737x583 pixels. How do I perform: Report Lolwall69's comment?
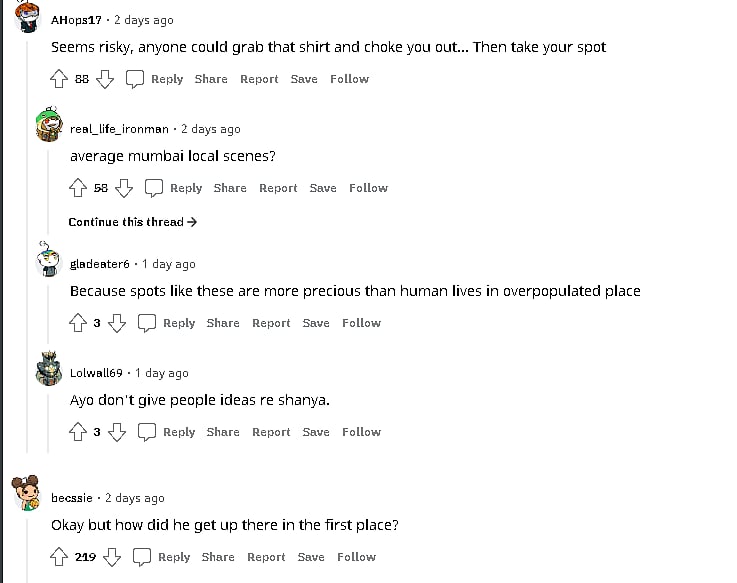[x=271, y=432]
